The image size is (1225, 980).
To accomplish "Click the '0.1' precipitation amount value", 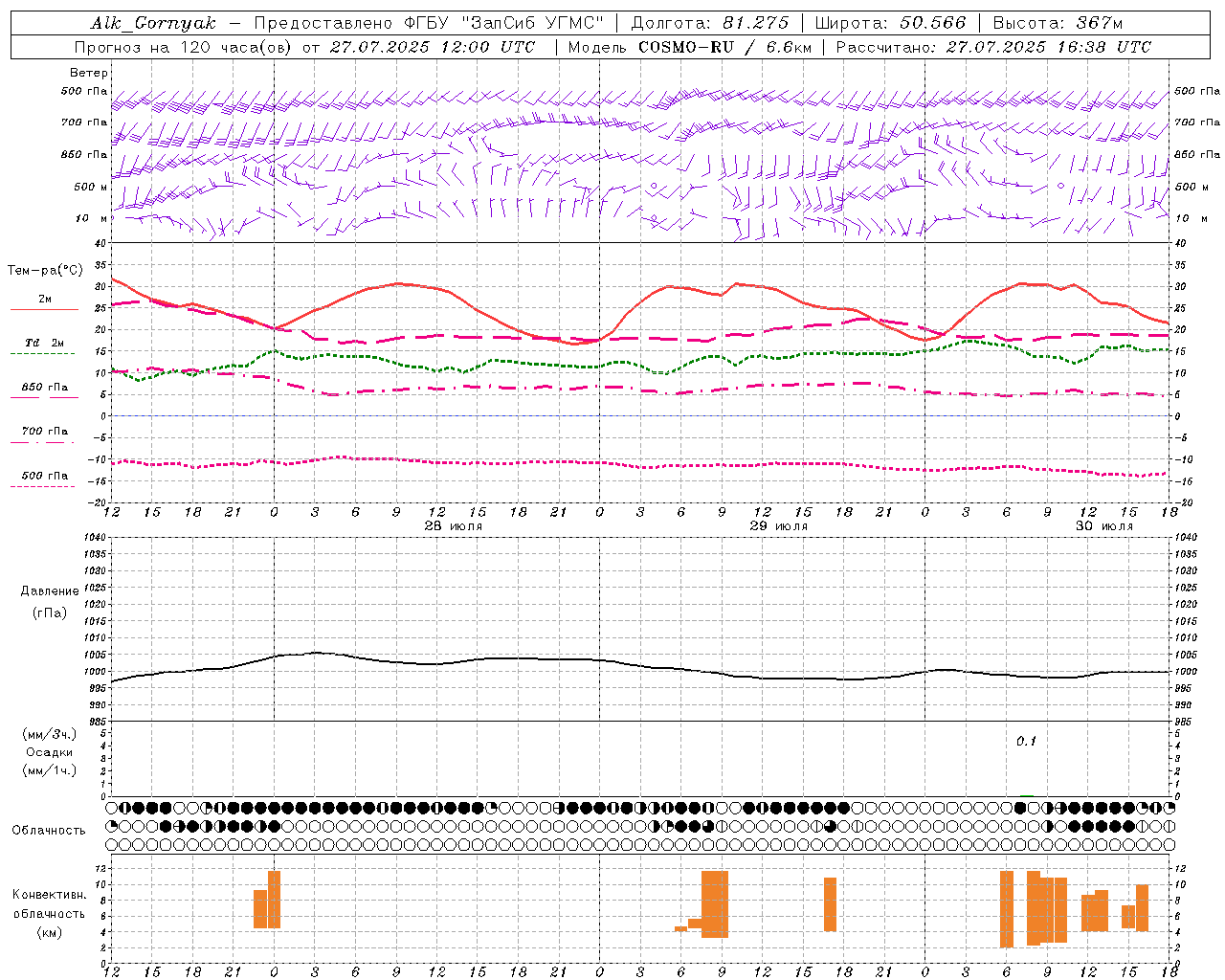I will pyautogui.click(x=1026, y=742).
